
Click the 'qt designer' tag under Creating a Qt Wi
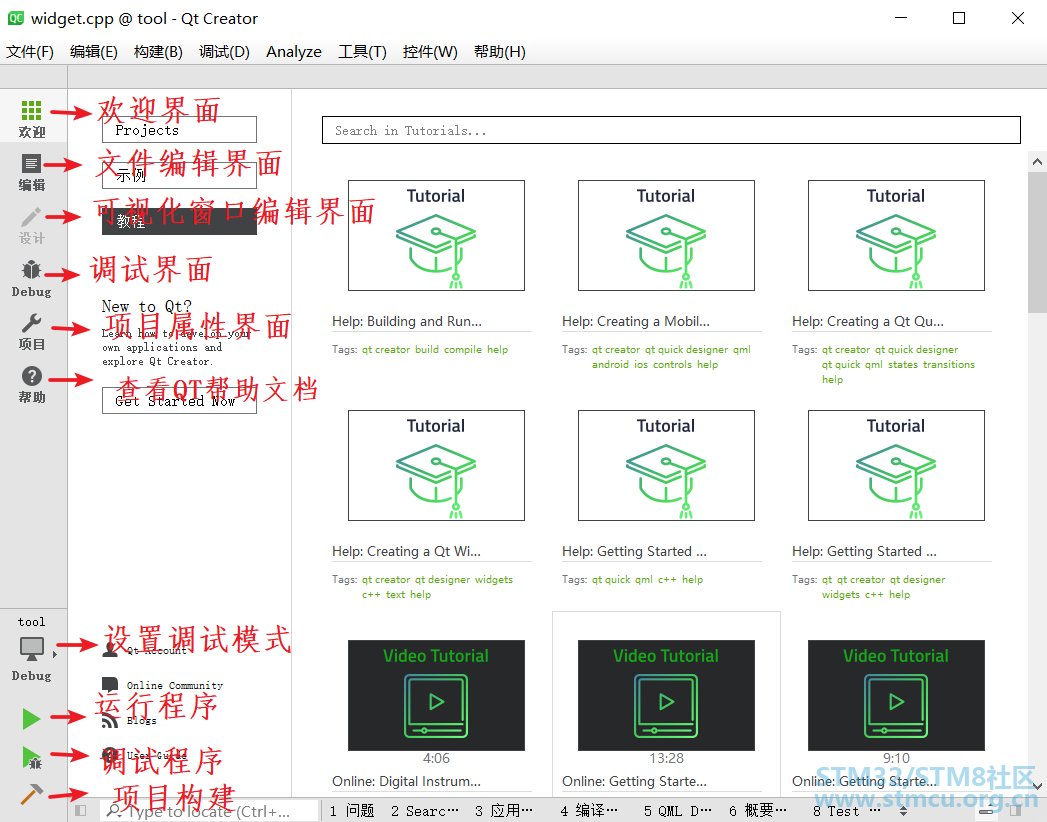pyautogui.click(x=442, y=580)
